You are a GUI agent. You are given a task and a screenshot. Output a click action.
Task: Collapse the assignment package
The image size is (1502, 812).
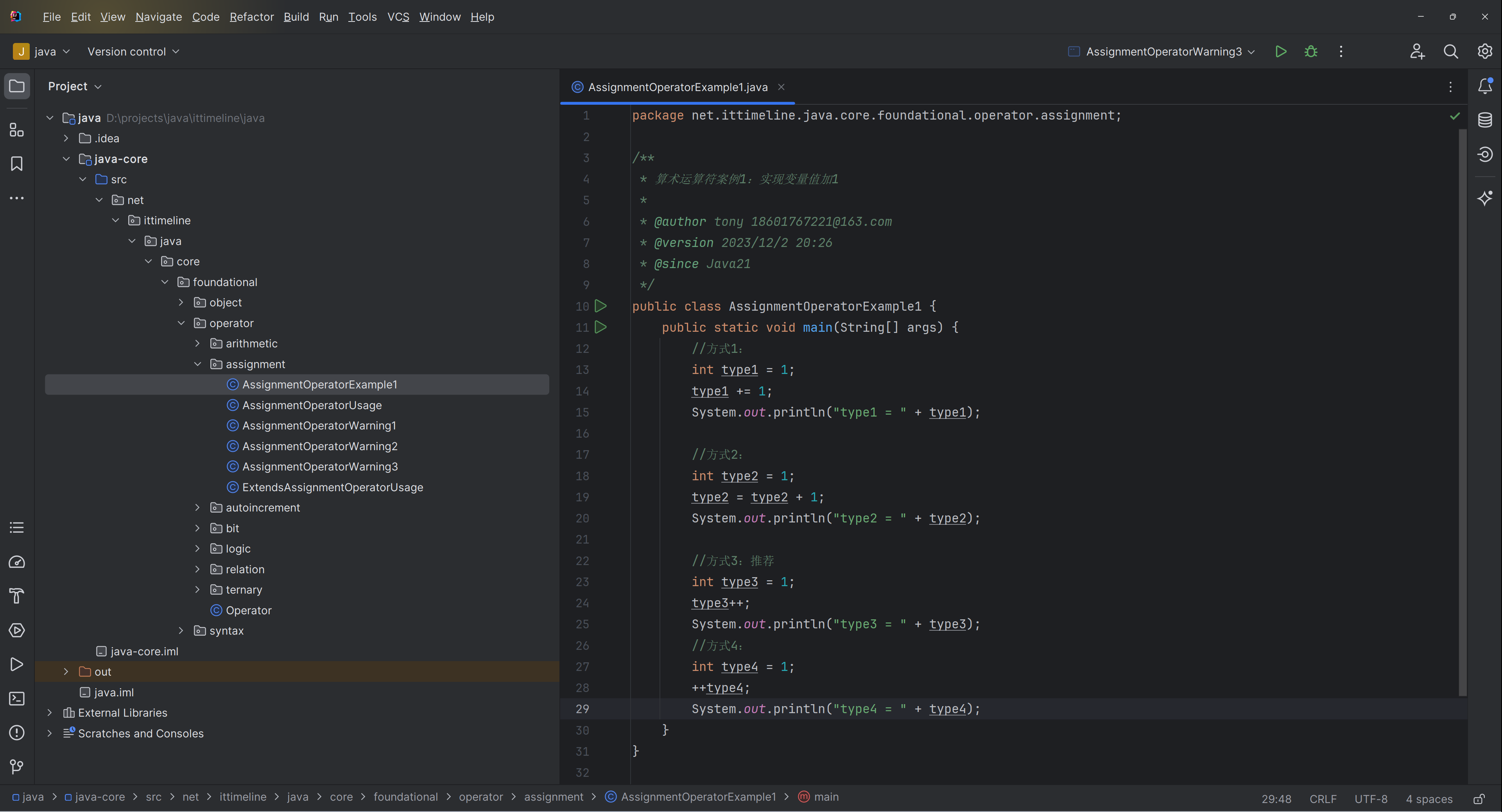click(x=197, y=364)
